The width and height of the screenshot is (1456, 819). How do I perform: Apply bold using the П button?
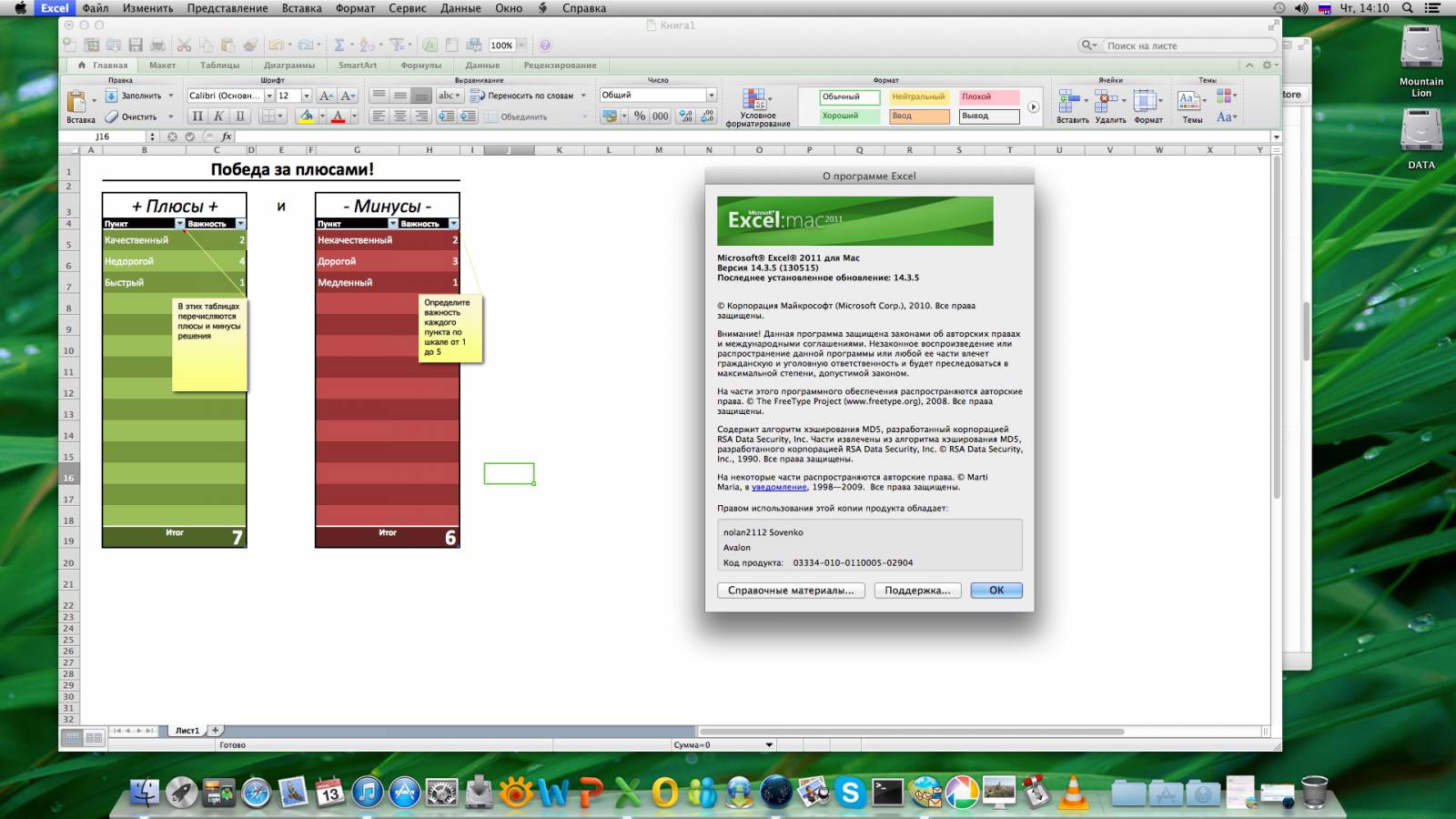197,116
